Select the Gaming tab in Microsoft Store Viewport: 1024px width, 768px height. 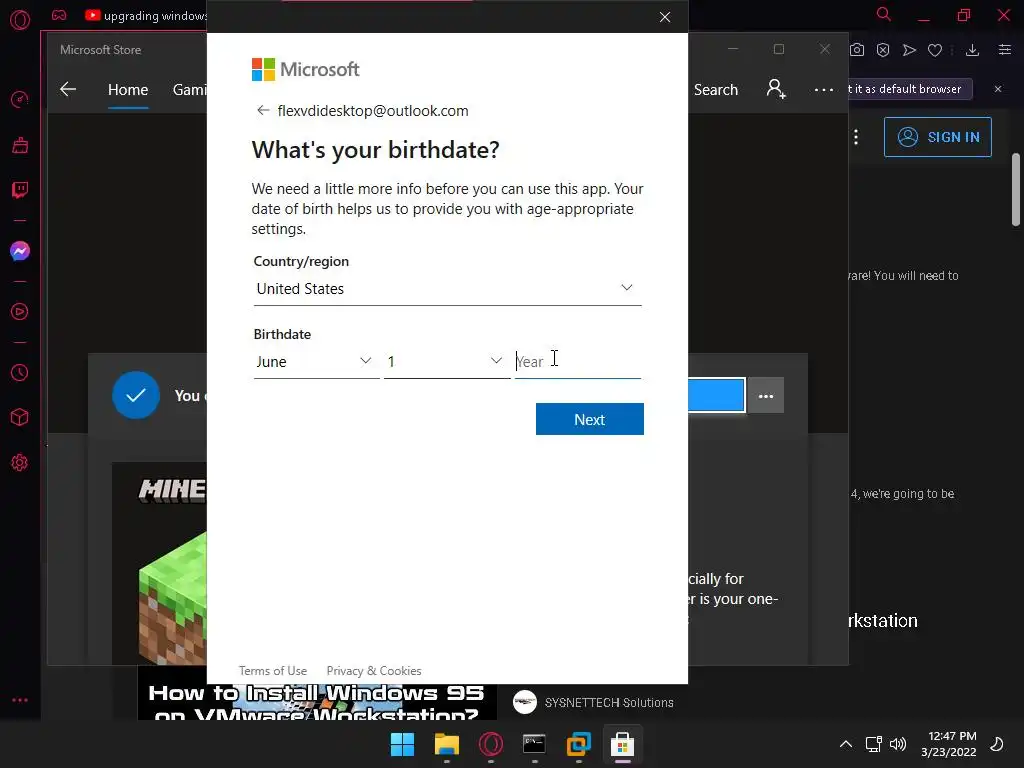pos(189,89)
